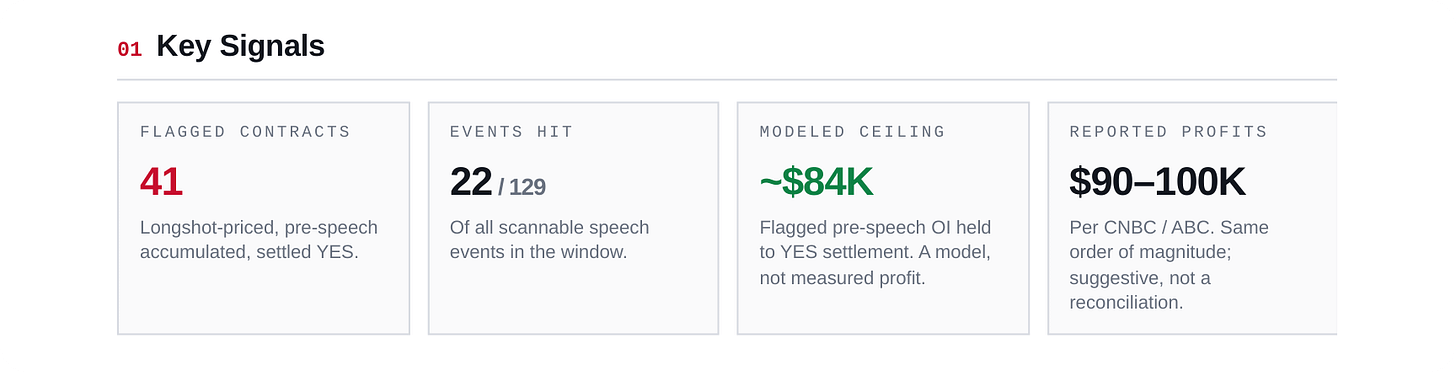Click the Longshot-priced description text

[x=259, y=240]
